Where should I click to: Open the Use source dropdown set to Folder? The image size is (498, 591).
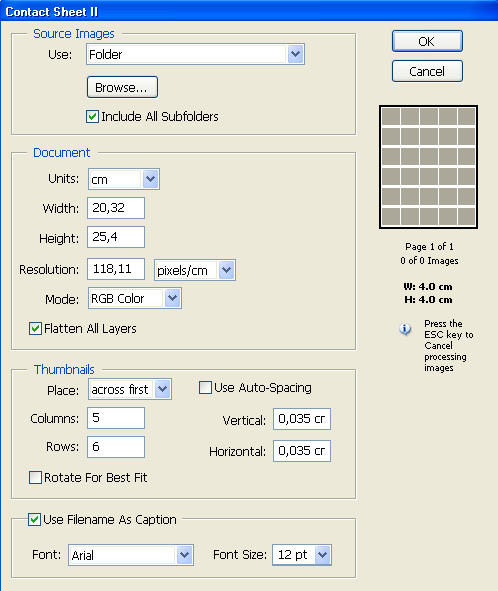[195, 54]
